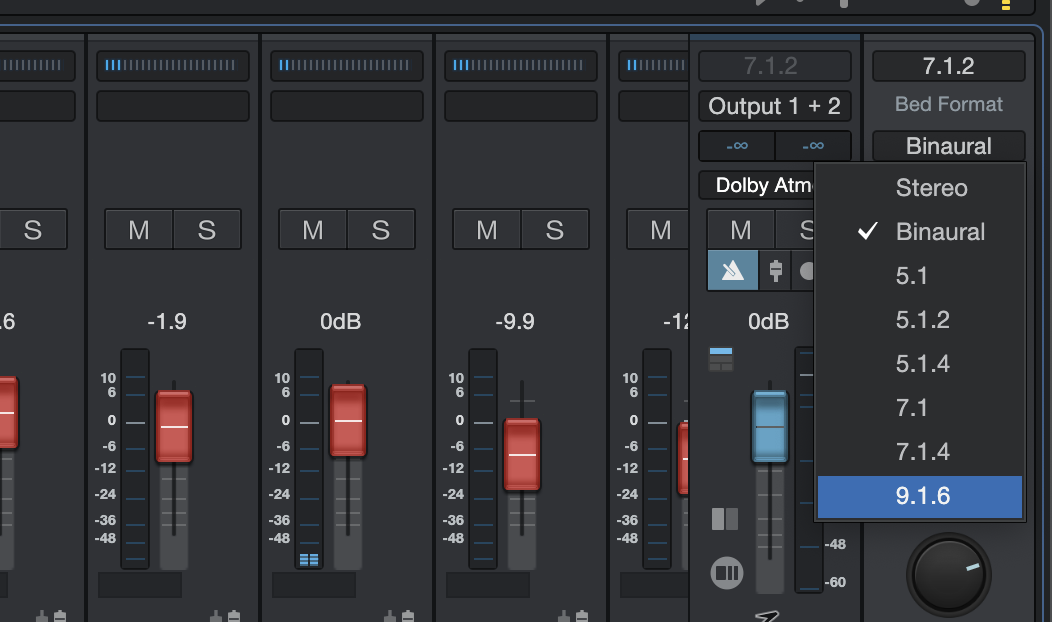
Task: Mute the main output channel with blue fader
Action: click(x=741, y=229)
